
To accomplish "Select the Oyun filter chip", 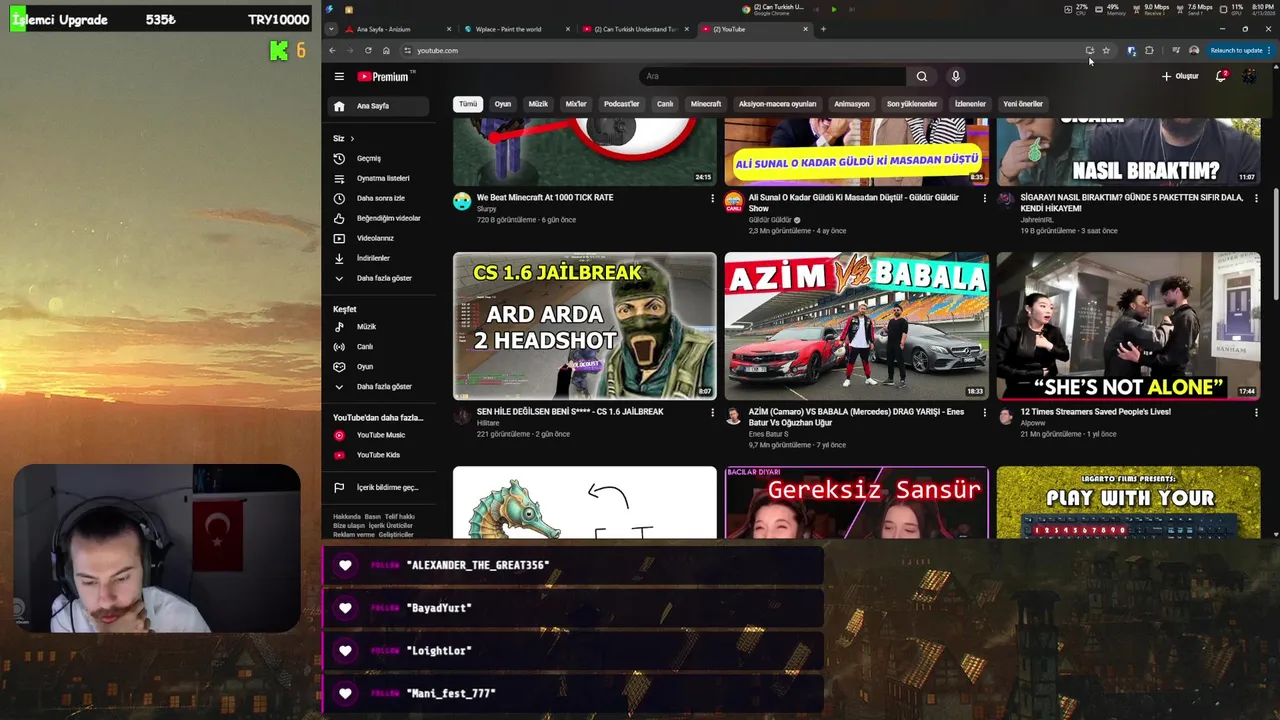I will 503,104.
